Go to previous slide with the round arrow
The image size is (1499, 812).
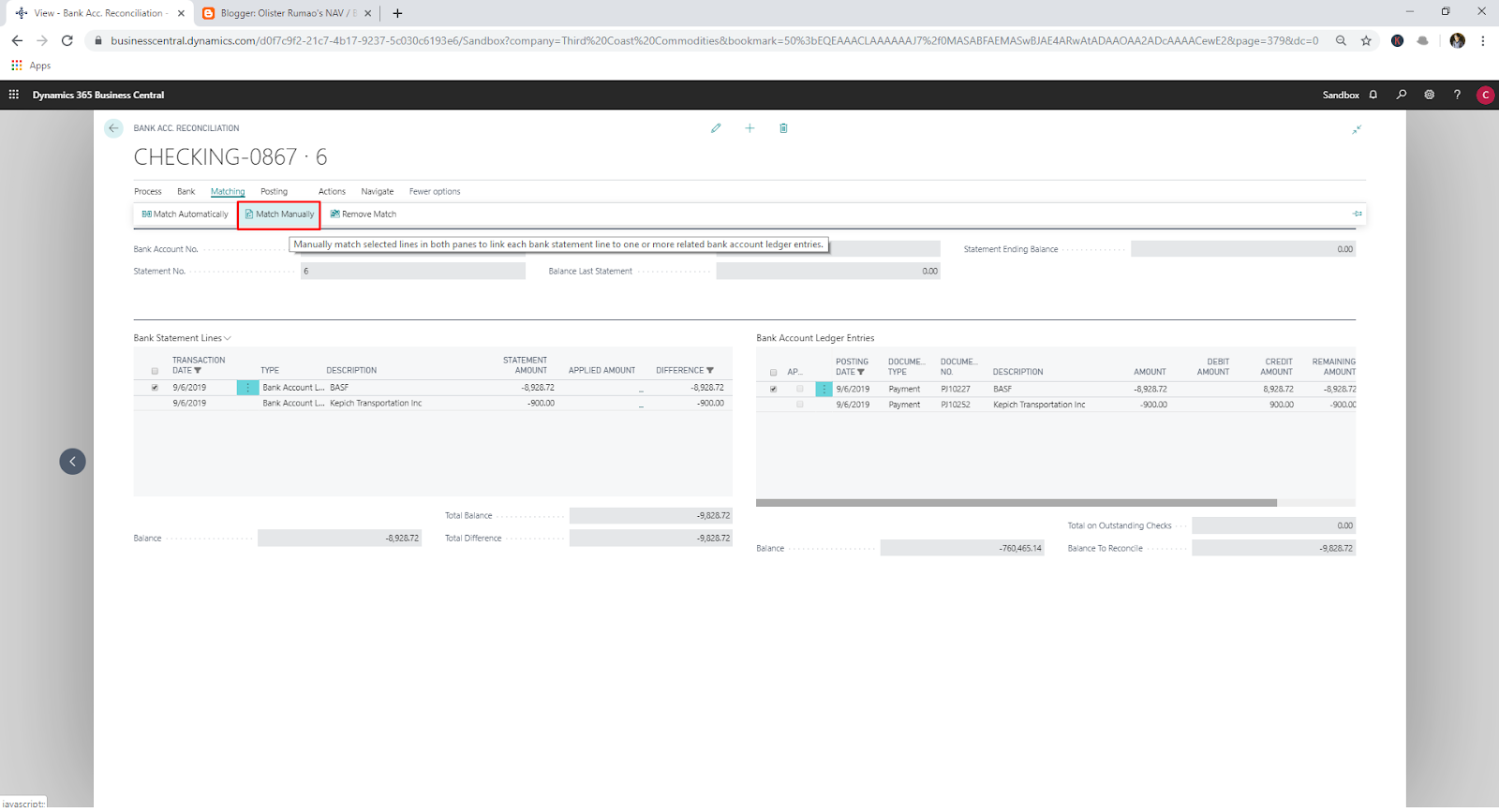(x=72, y=461)
